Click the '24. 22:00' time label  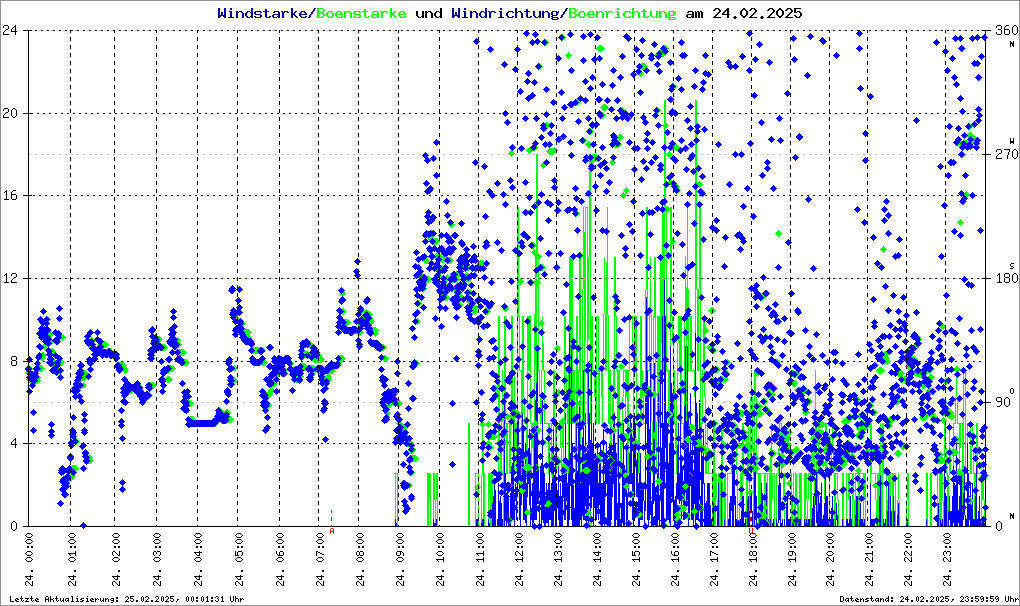tap(908, 559)
